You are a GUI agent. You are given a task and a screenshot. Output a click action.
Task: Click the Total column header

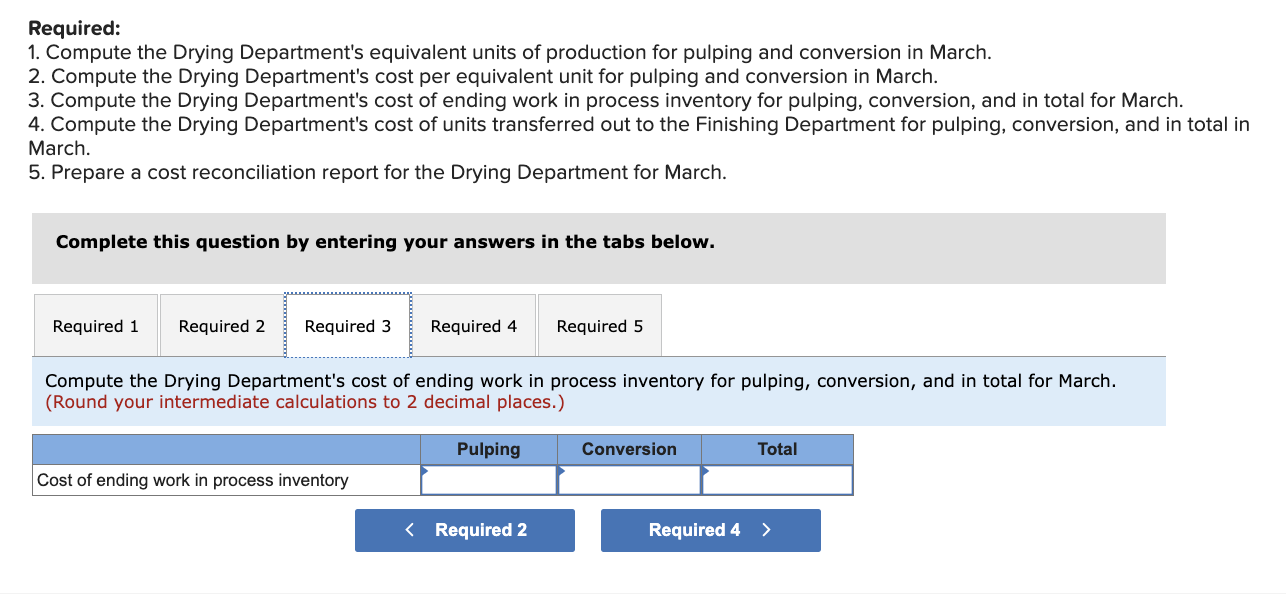[x=777, y=449]
